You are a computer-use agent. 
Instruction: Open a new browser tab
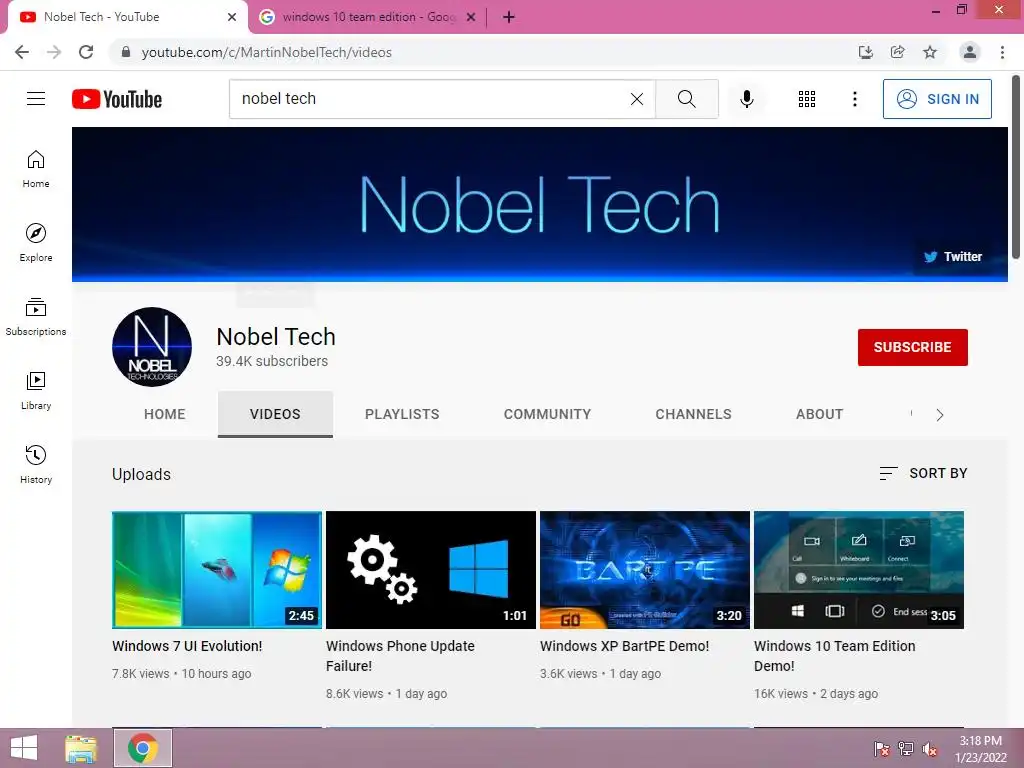pyautogui.click(x=509, y=17)
